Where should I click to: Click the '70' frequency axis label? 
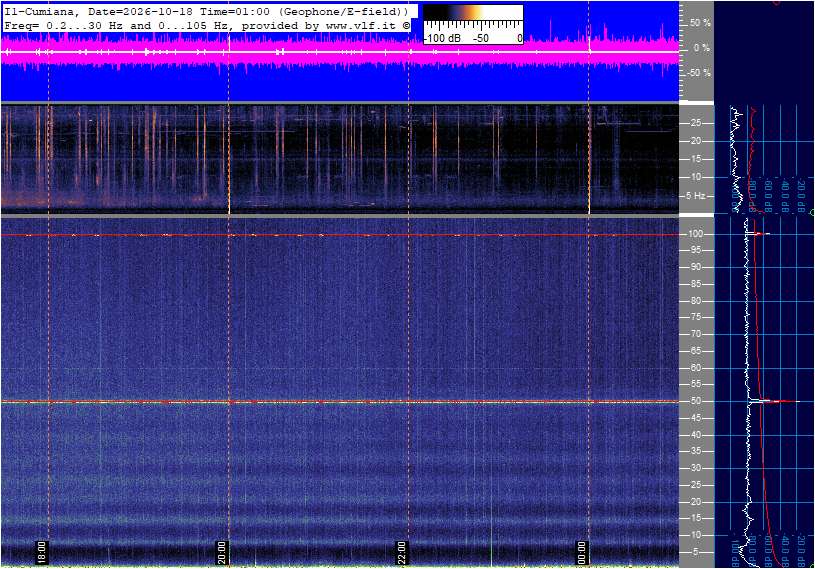[695, 334]
